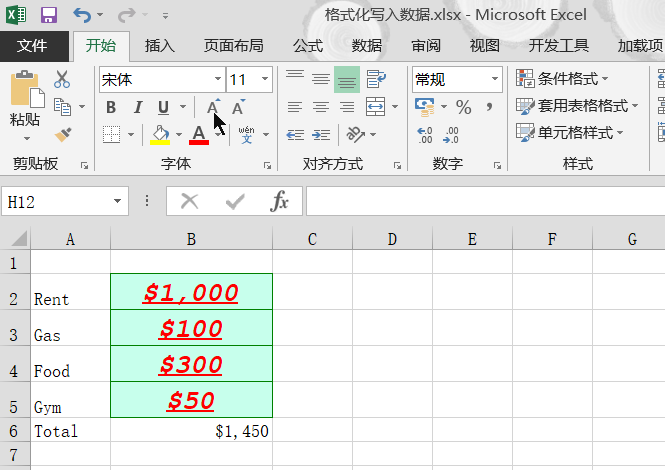This screenshot has height=470, width=665.
Task: Expand the borders options arrow
Action: 131,135
